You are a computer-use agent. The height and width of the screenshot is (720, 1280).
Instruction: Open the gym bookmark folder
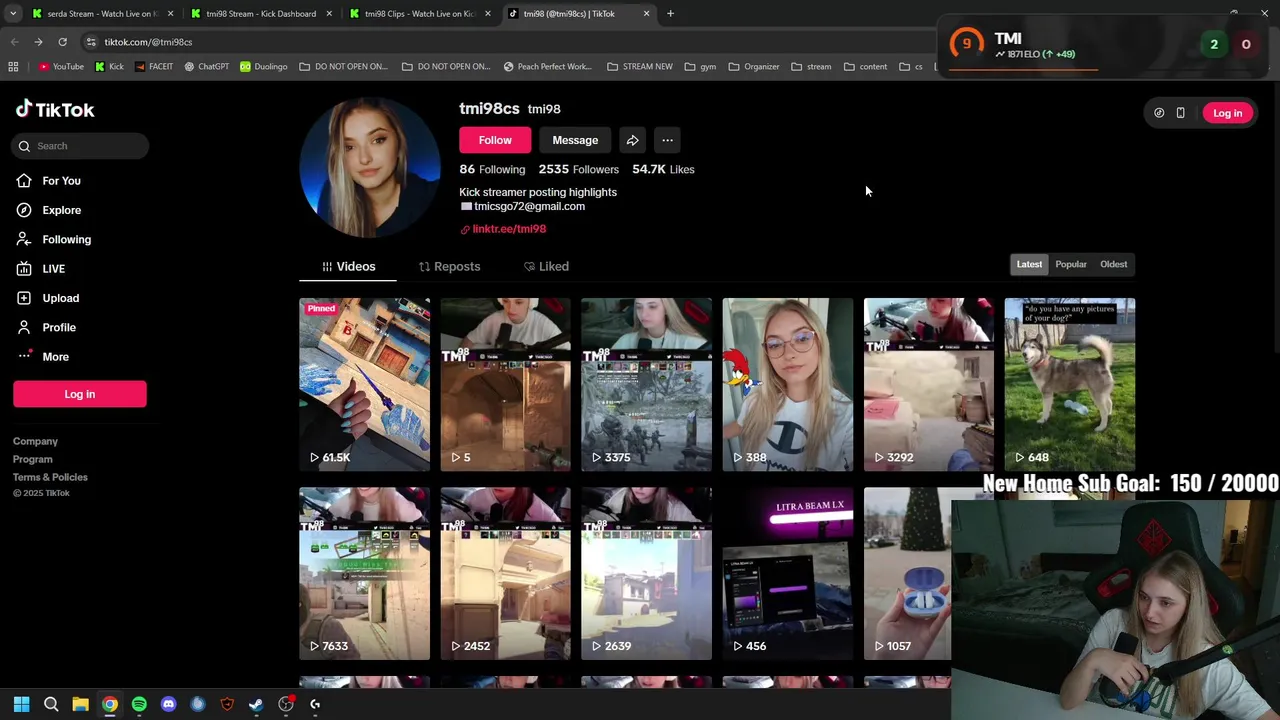click(700, 67)
